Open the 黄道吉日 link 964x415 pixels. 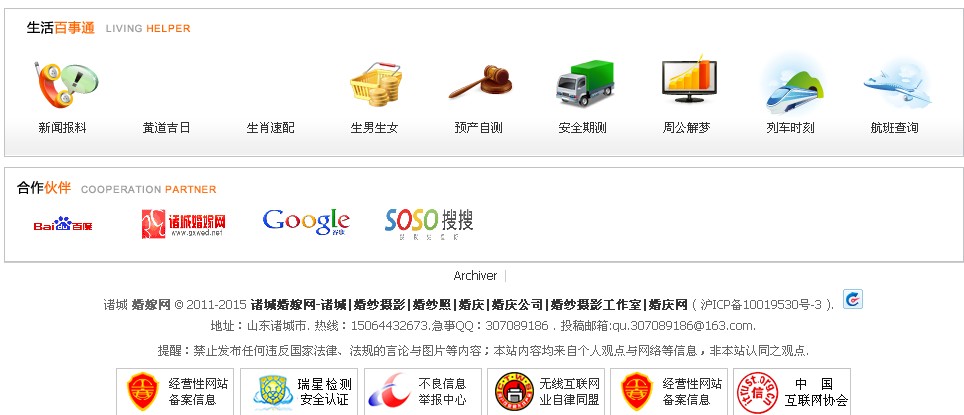coord(166,128)
